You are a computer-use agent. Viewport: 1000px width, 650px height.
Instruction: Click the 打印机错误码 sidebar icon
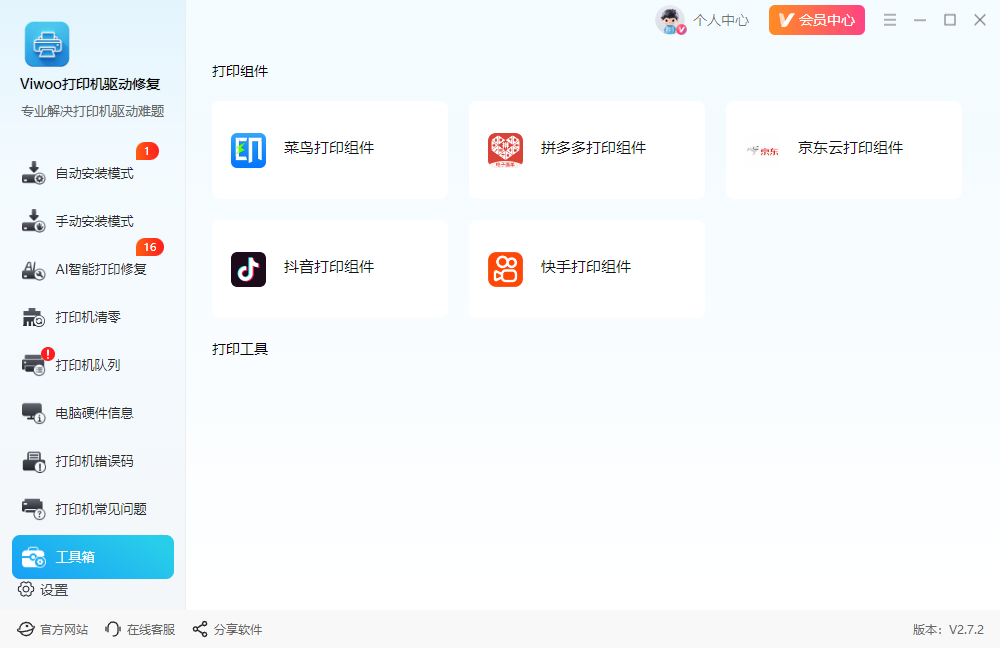33,461
